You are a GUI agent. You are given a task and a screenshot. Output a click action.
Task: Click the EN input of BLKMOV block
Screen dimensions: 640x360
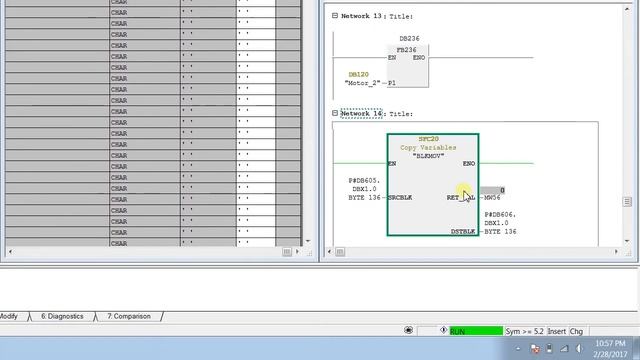coord(392,163)
